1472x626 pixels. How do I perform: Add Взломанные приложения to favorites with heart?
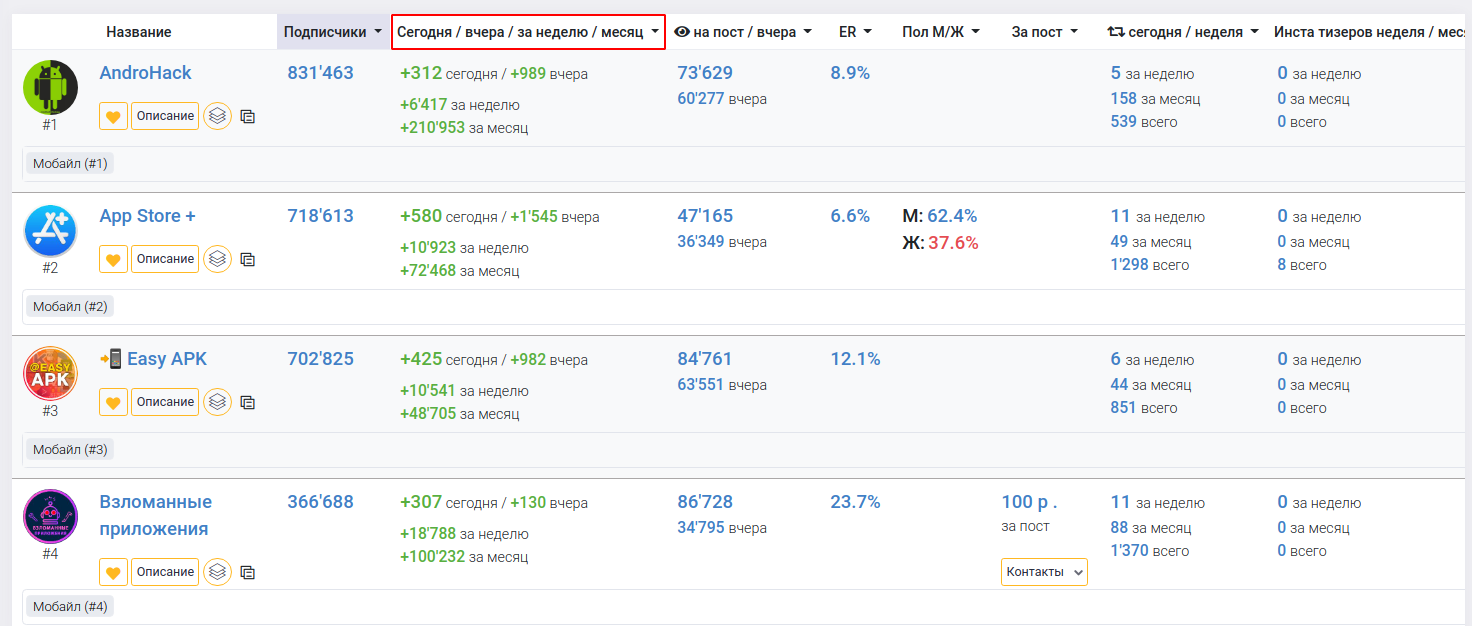point(113,572)
